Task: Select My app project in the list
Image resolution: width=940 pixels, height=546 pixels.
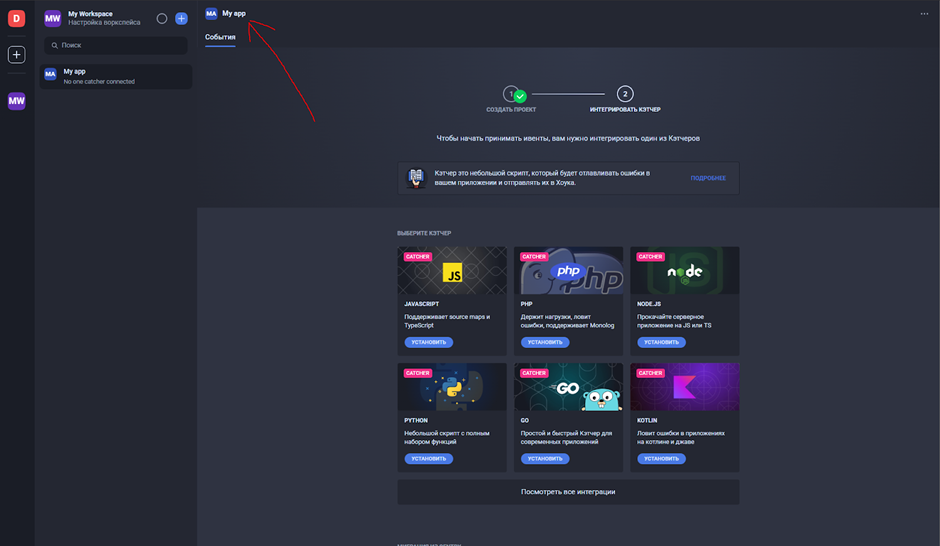Action: click(x=116, y=77)
